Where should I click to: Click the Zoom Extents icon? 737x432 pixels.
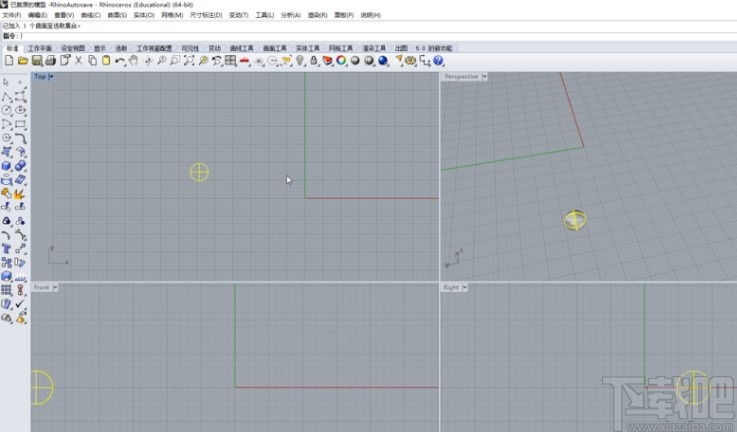pos(189,61)
